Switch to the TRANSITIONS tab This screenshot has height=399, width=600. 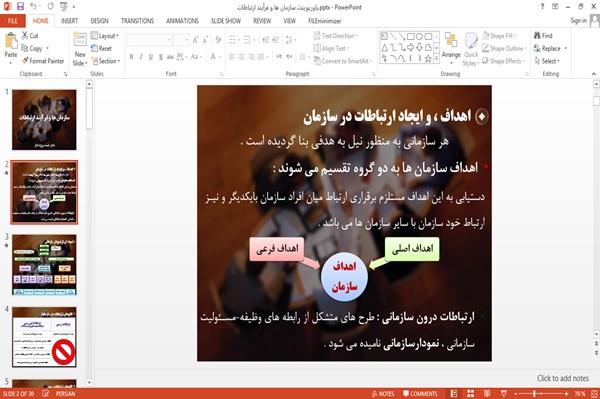(137, 21)
